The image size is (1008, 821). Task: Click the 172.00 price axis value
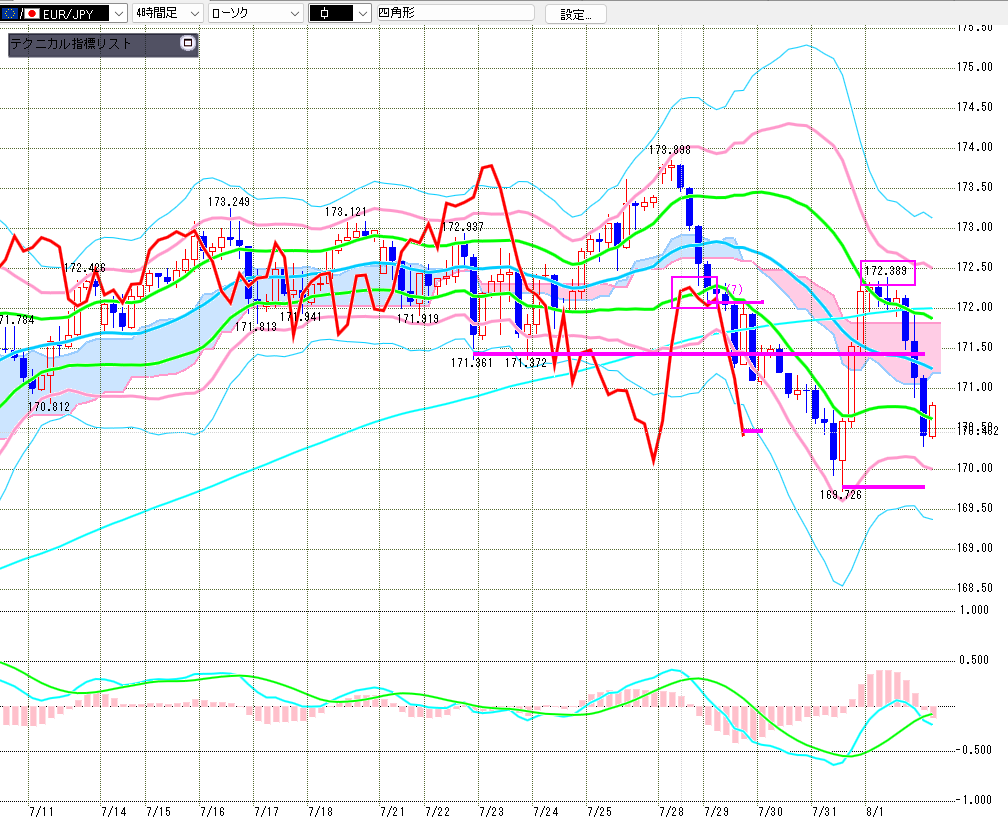tap(975, 307)
